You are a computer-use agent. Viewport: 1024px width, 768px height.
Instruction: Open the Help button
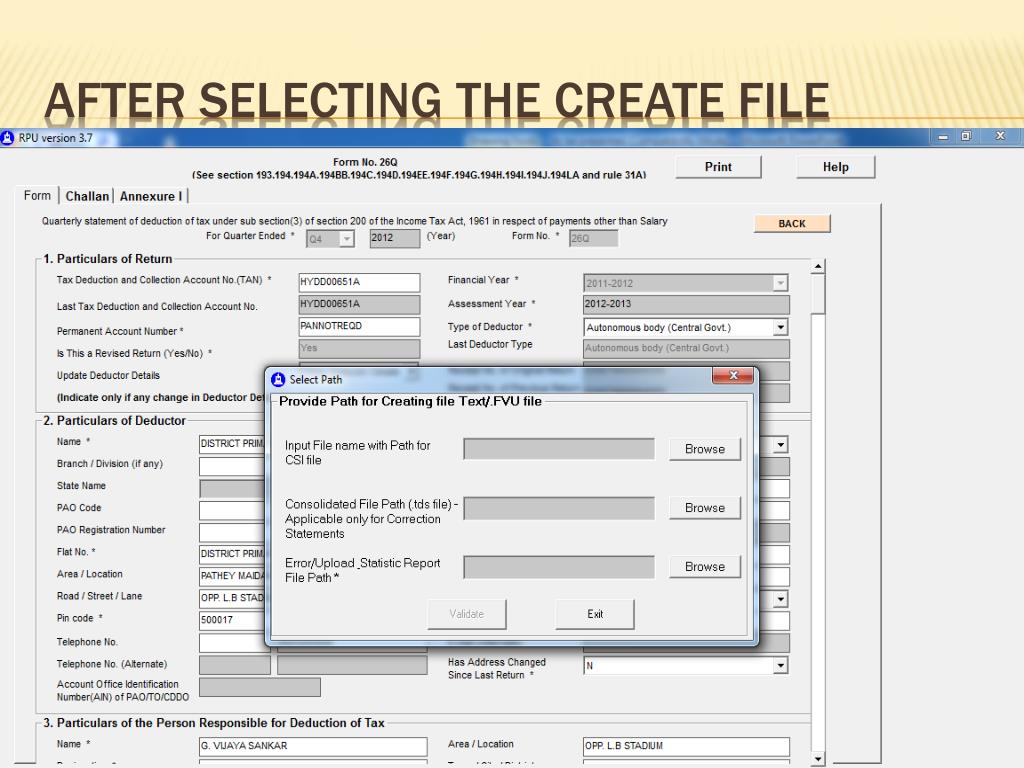tap(835, 167)
